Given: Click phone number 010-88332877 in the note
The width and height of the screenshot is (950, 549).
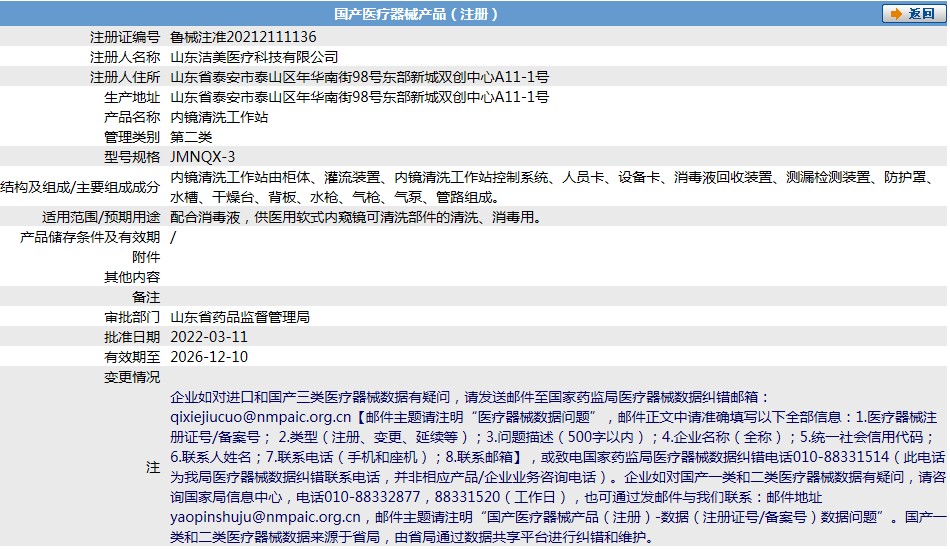Looking at the screenshot, I should point(372,497).
